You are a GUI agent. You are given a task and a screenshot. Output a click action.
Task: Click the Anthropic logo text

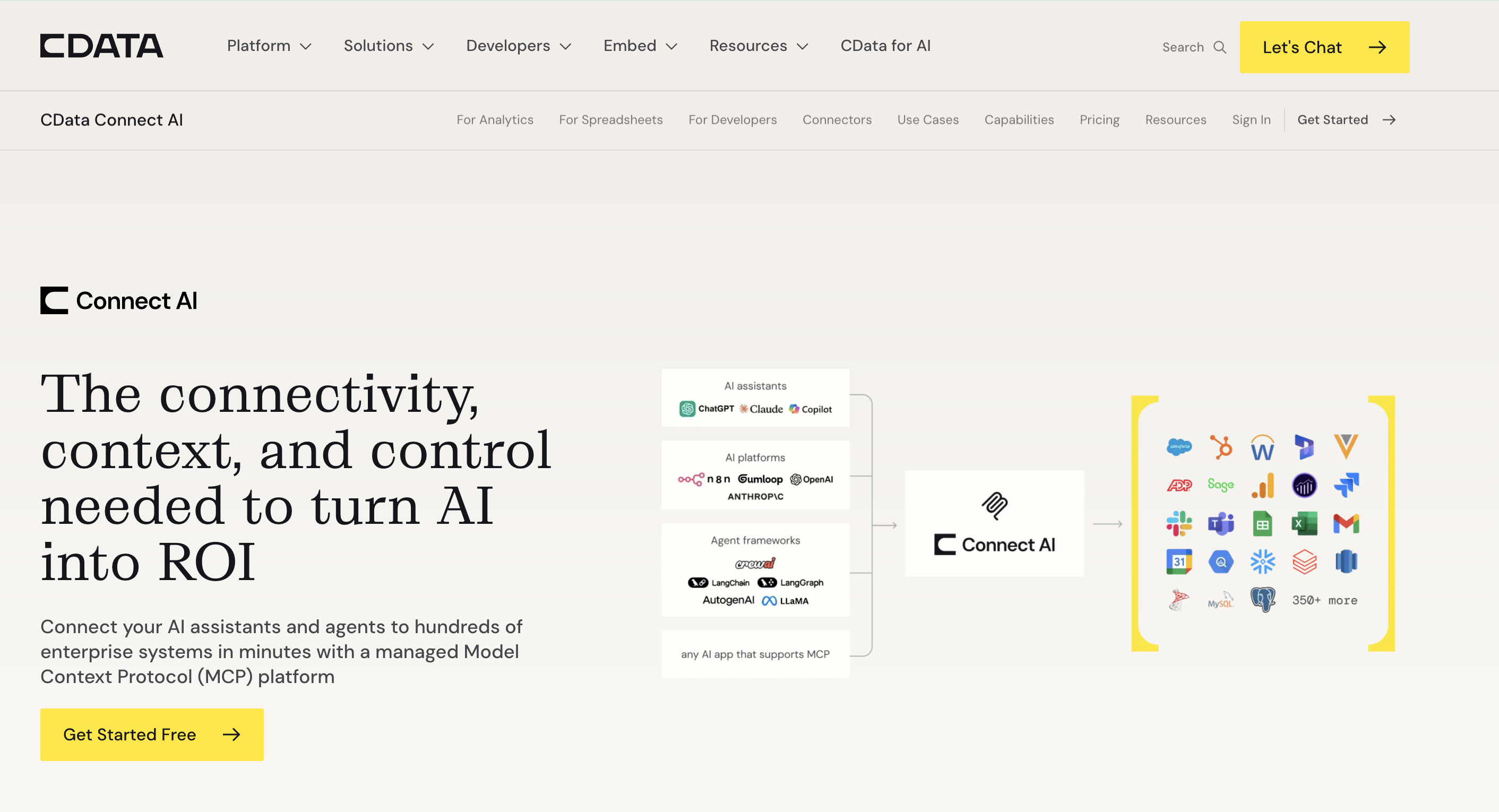[755, 497]
